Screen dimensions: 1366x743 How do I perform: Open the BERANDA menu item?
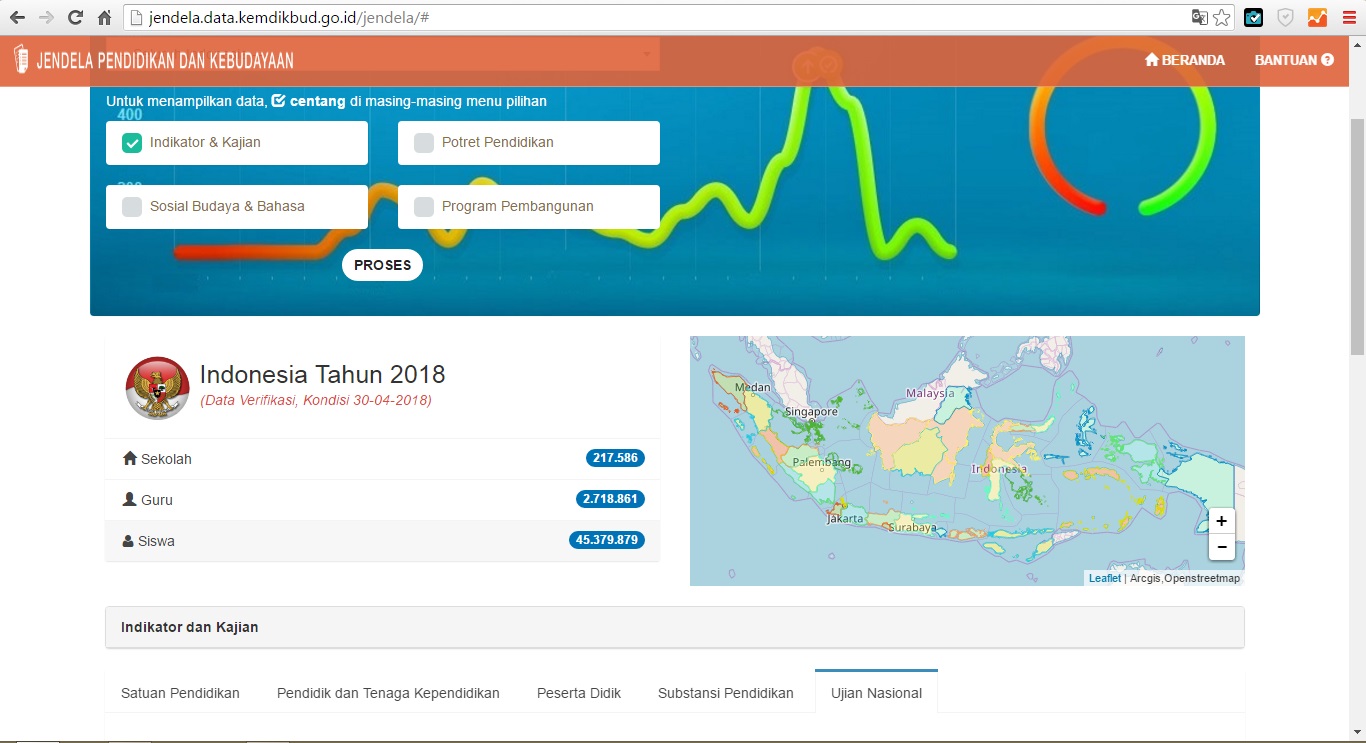(1185, 60)
